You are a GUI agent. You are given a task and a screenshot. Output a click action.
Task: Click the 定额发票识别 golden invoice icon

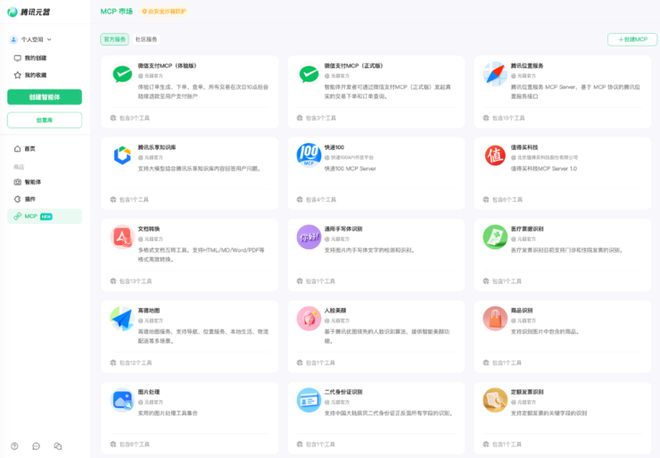495,400
